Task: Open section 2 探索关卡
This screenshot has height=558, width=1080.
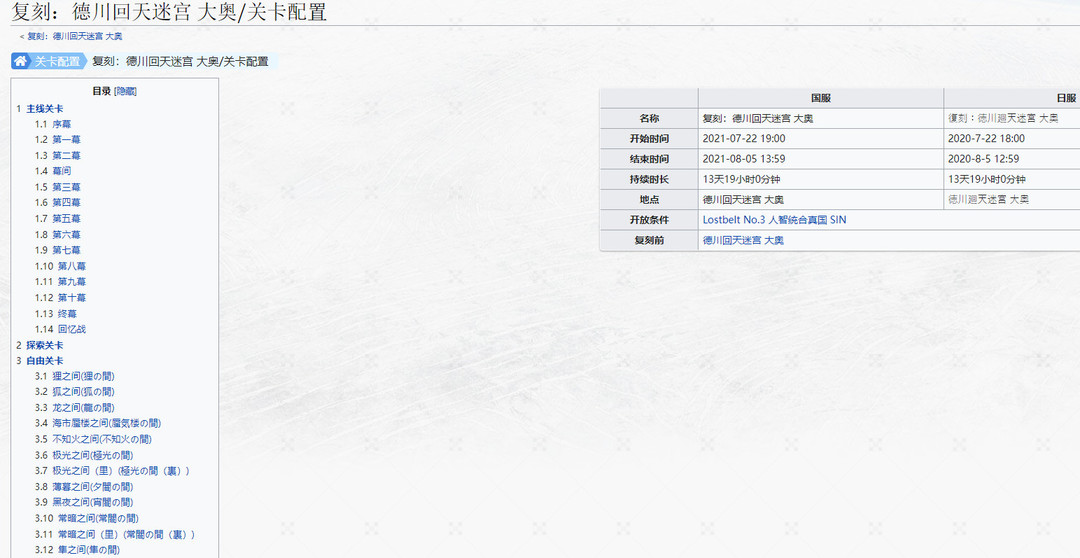Action: pyautogui.click(x=44, y=345)
